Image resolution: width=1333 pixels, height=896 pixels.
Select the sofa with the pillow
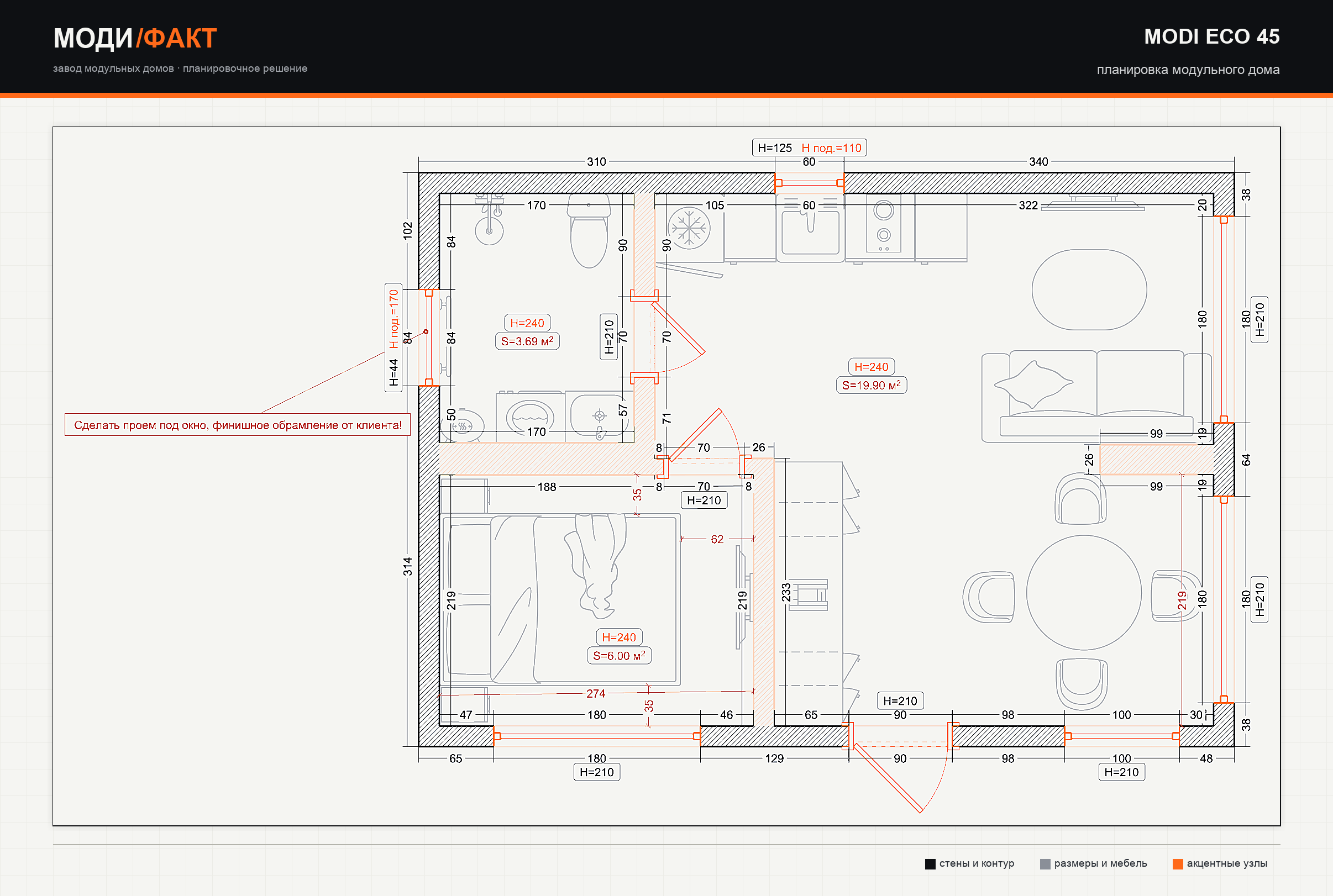[x=1096, y=396]
